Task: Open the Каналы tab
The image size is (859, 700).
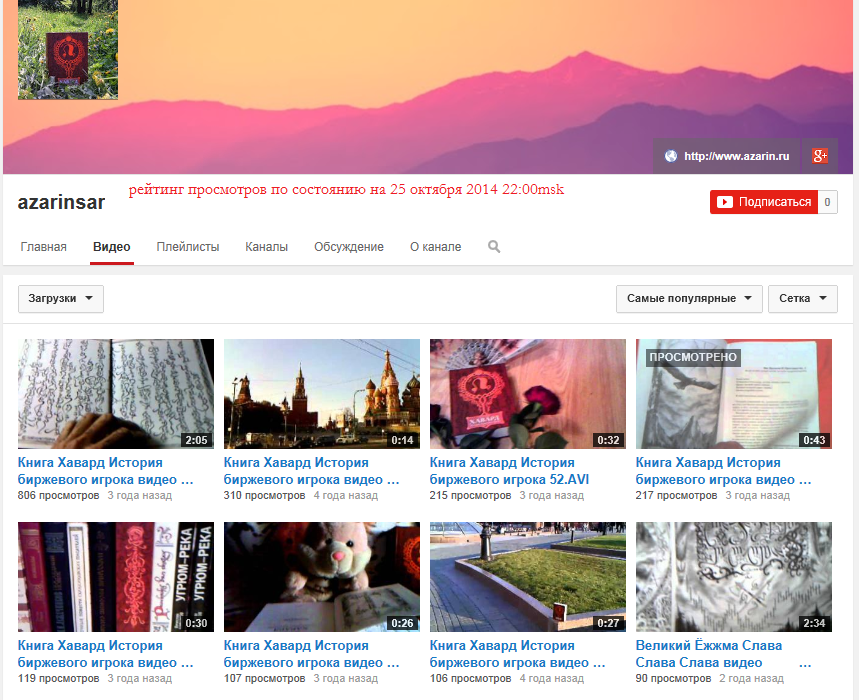Action: (265, 246)
